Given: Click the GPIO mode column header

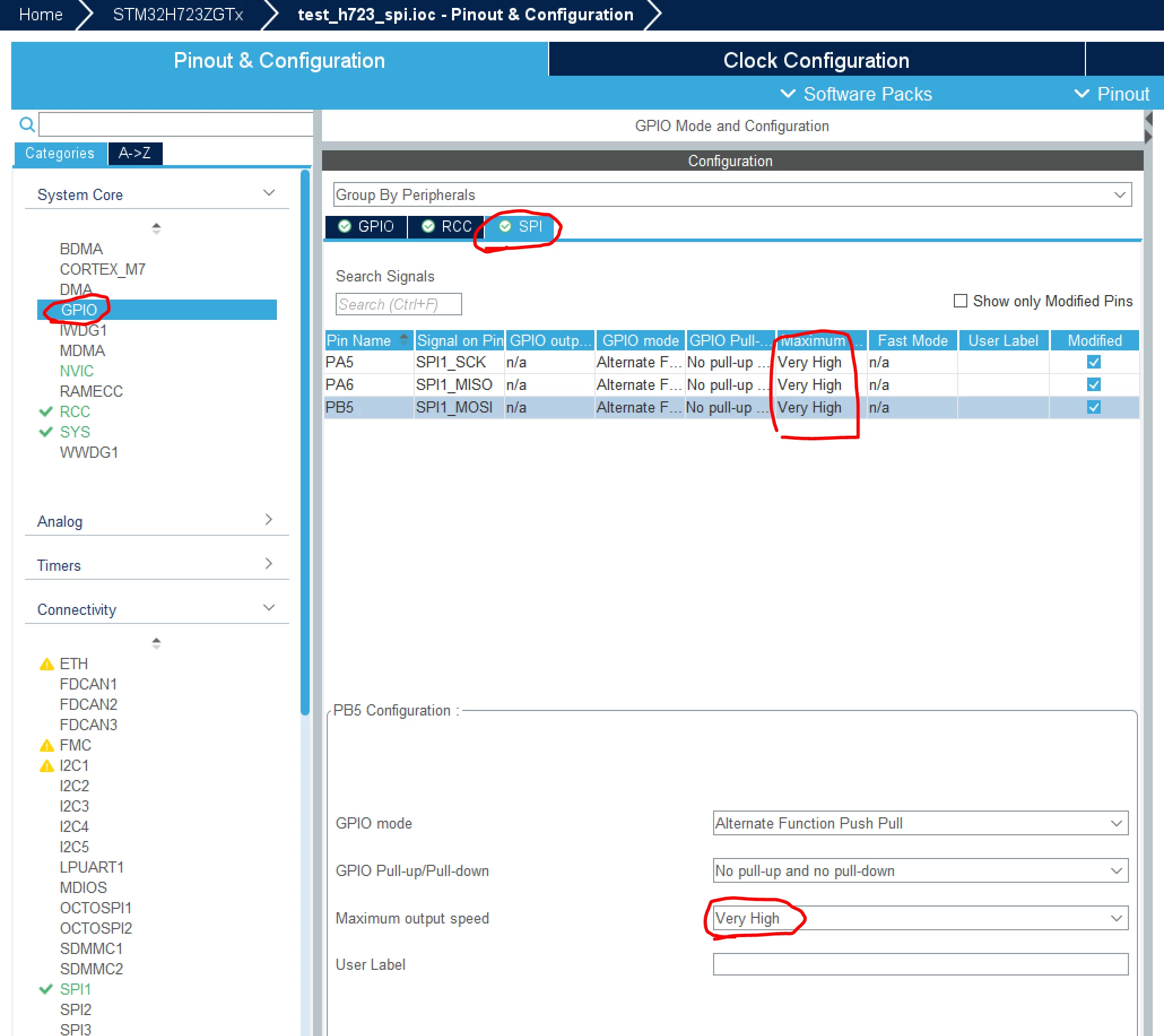Looking at the screenshot, I should coord(641,341).
